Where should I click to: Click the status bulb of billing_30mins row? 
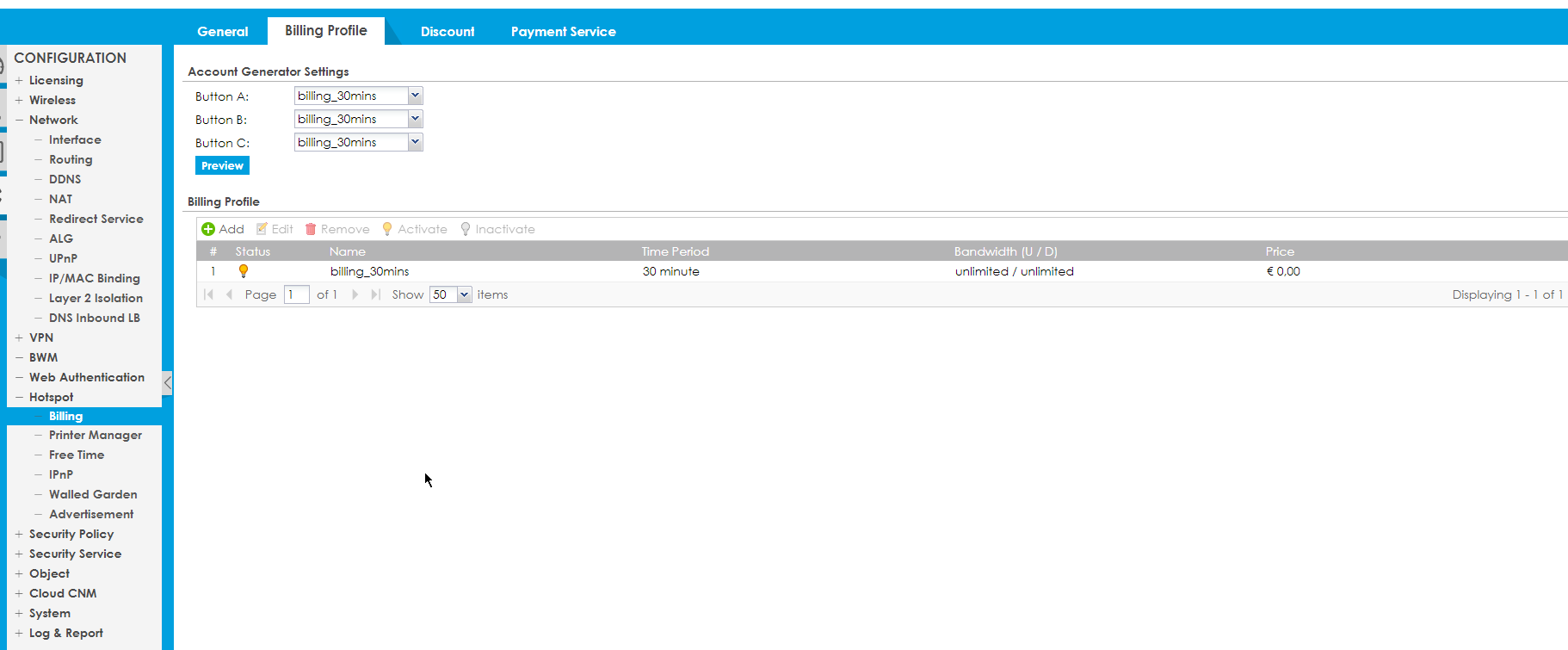coord(244,271)
